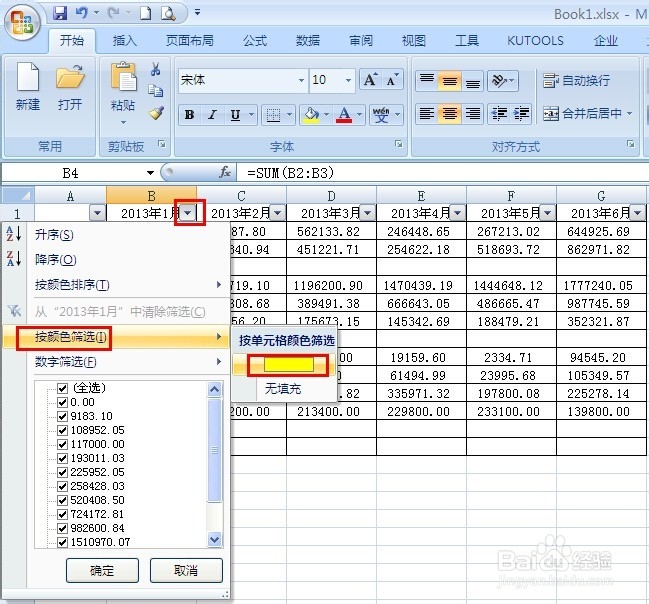Toggle the (全选) checkbox
The image size is (649, 604).
[x=62, y=388]
